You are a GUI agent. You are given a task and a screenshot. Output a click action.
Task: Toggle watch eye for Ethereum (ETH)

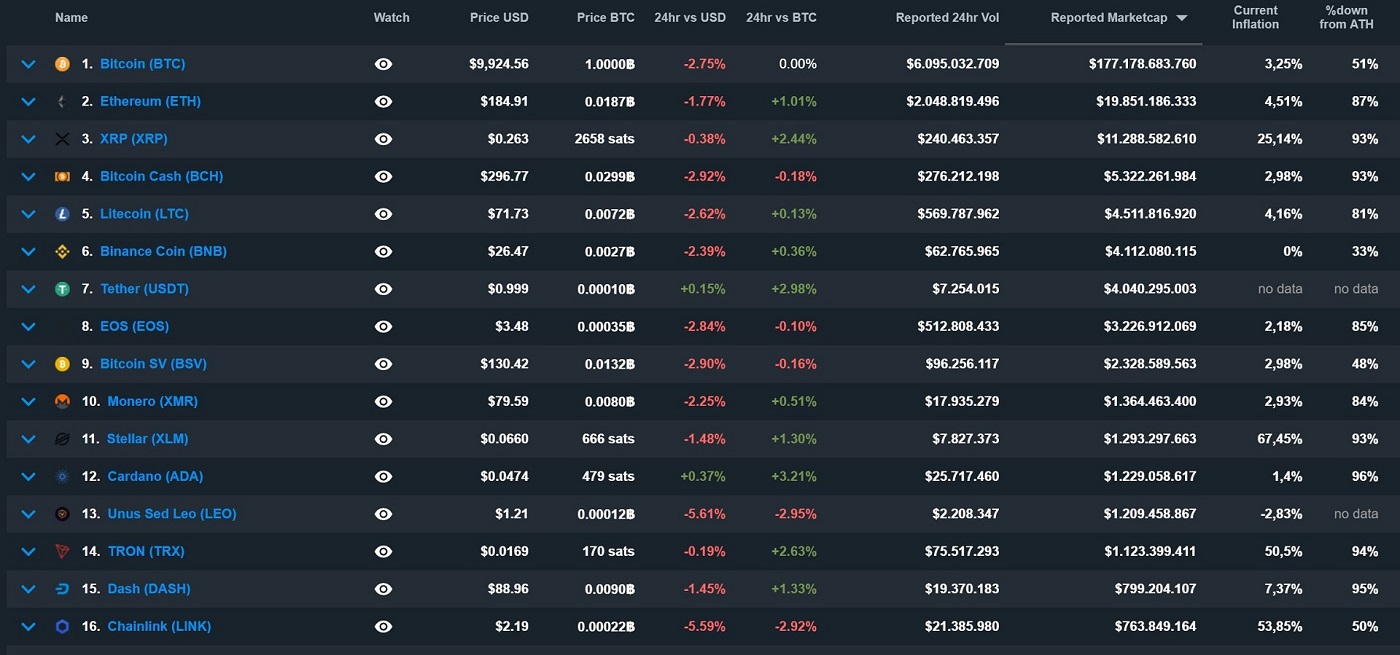[x=383, y=101]
